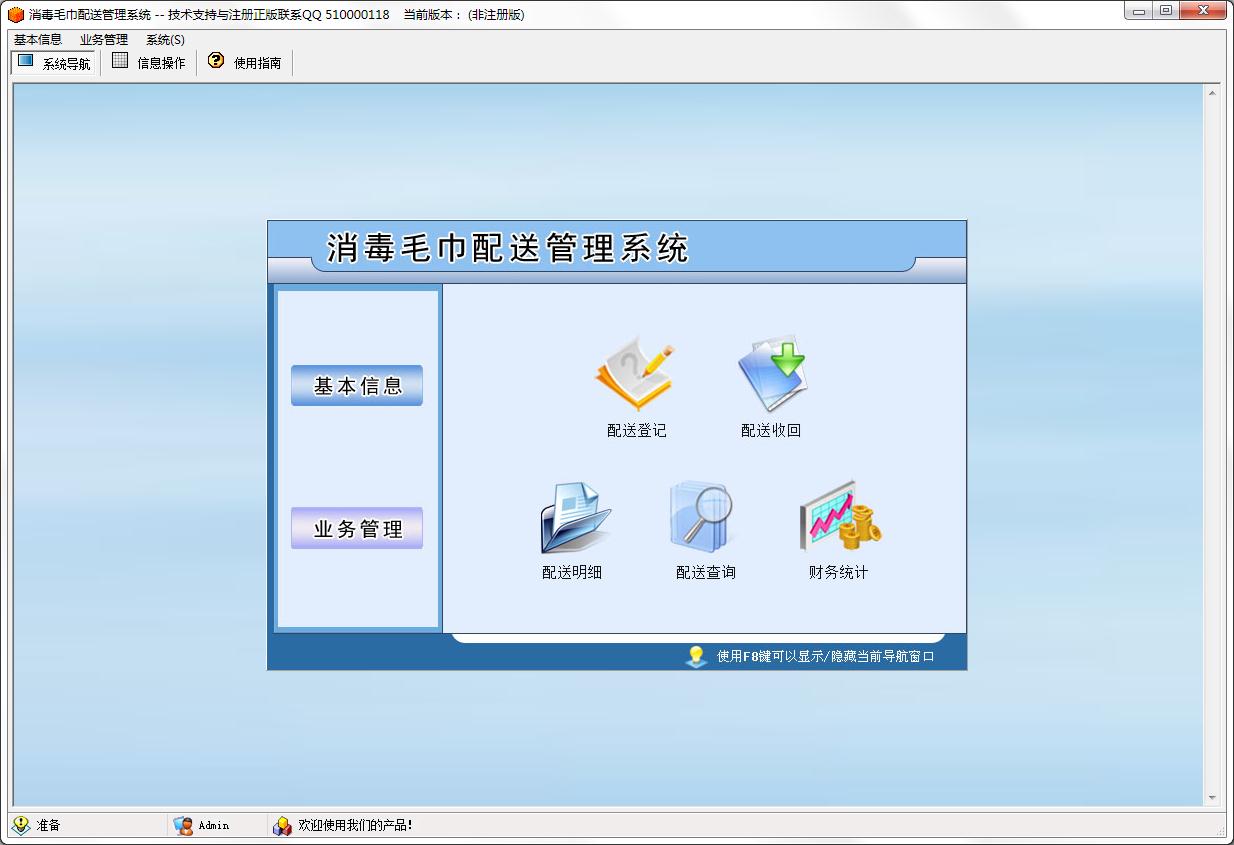Open the 财务统计 finance chart icon
Image resolution: width=1234 pixels, height=845 pixels.
point(840,516)
